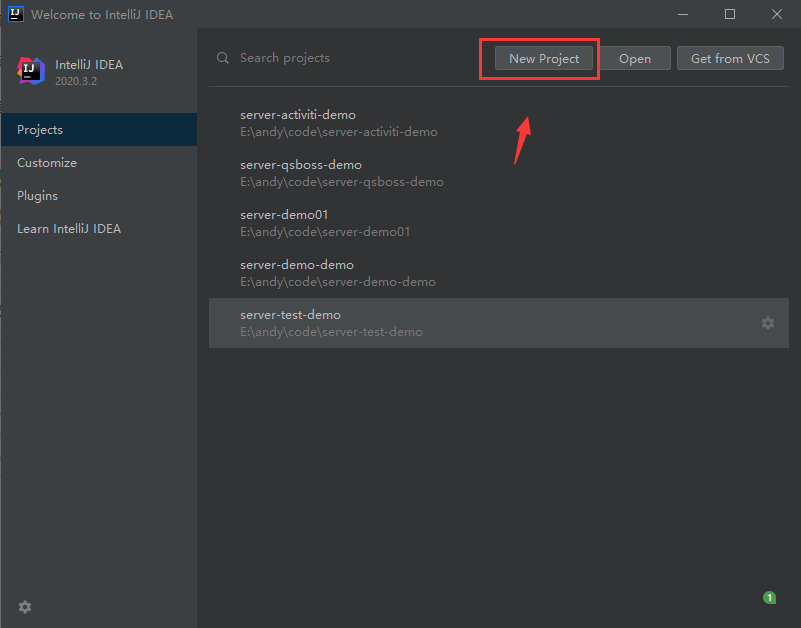The height and width of the screenshot is (628, 801).
Task: Close the Welcome to IntelliJ IDEA window
Action: click(776, 14)
